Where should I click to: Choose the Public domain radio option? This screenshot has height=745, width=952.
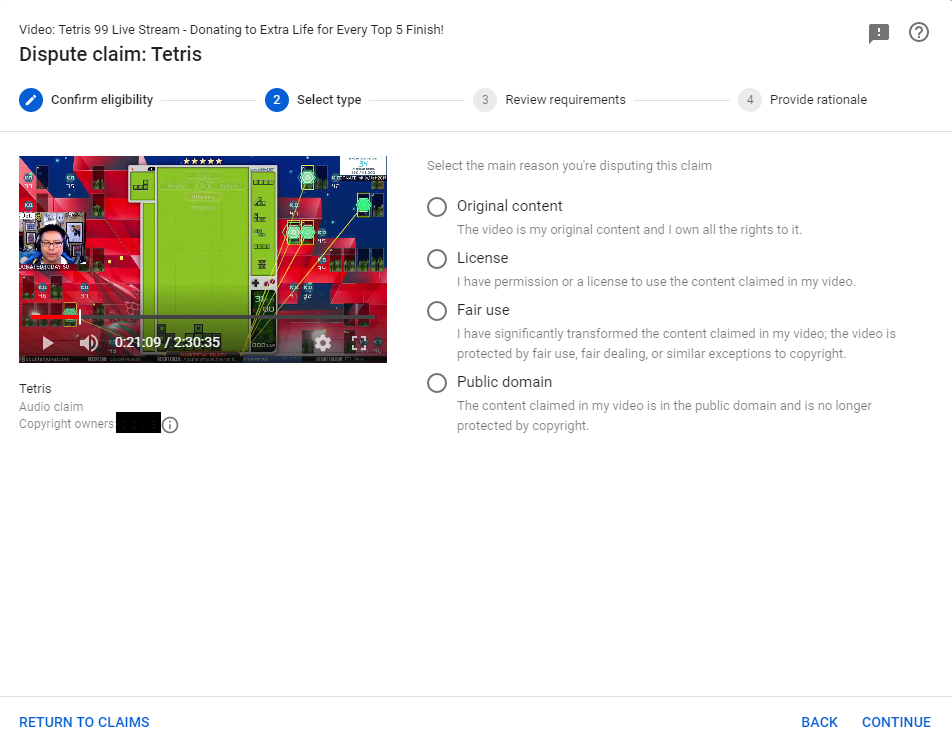click(x=437, y=383)
